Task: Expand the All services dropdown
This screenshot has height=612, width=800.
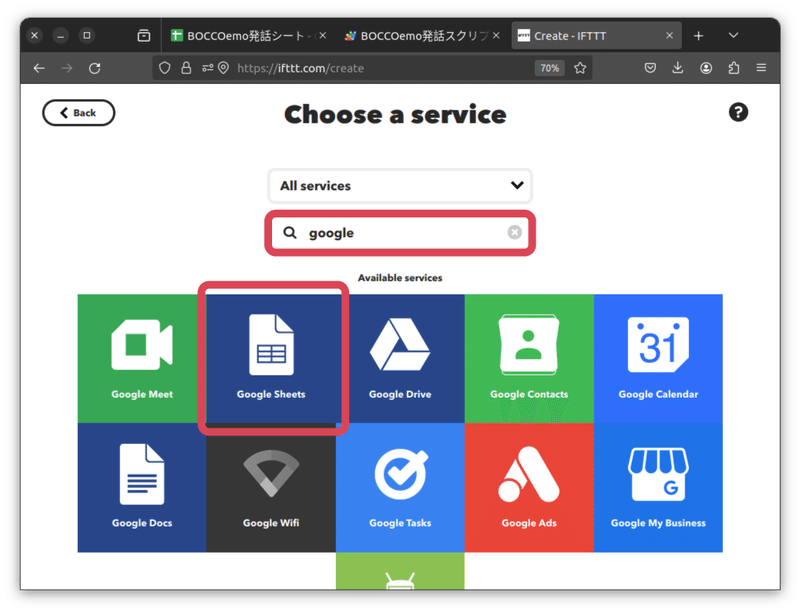Action: [x=400, y=186]
